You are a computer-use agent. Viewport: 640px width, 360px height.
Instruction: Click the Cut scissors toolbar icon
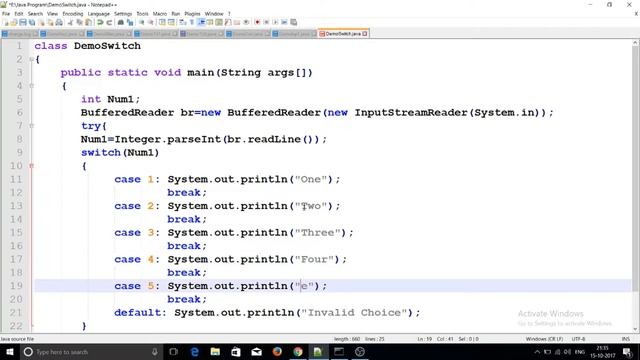[70, 22]
